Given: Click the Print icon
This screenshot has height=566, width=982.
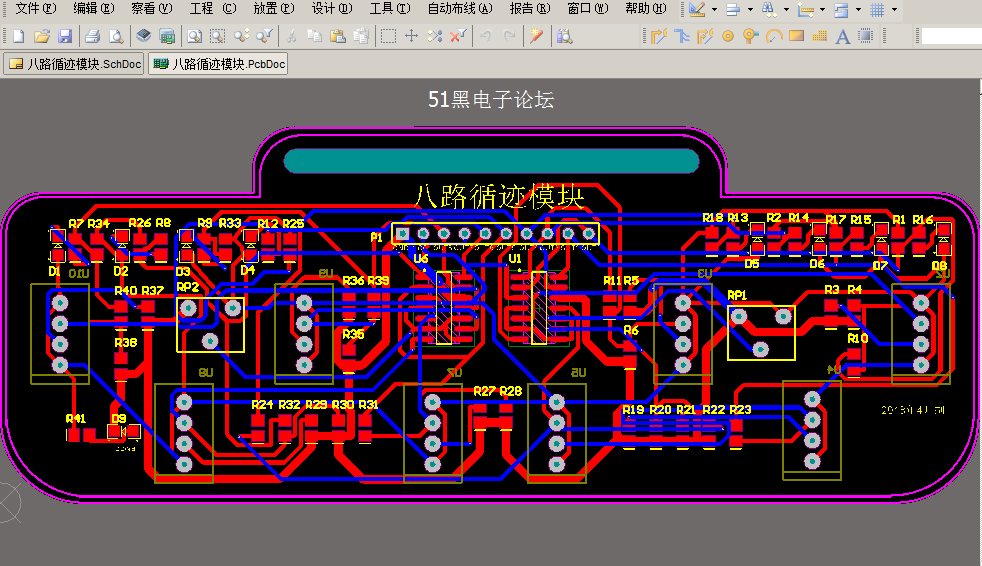Looking at the screenshot, I should [x=93, y=36].
